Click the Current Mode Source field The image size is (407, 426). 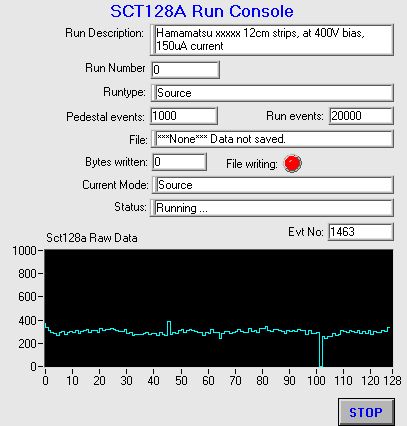(273, 185)
